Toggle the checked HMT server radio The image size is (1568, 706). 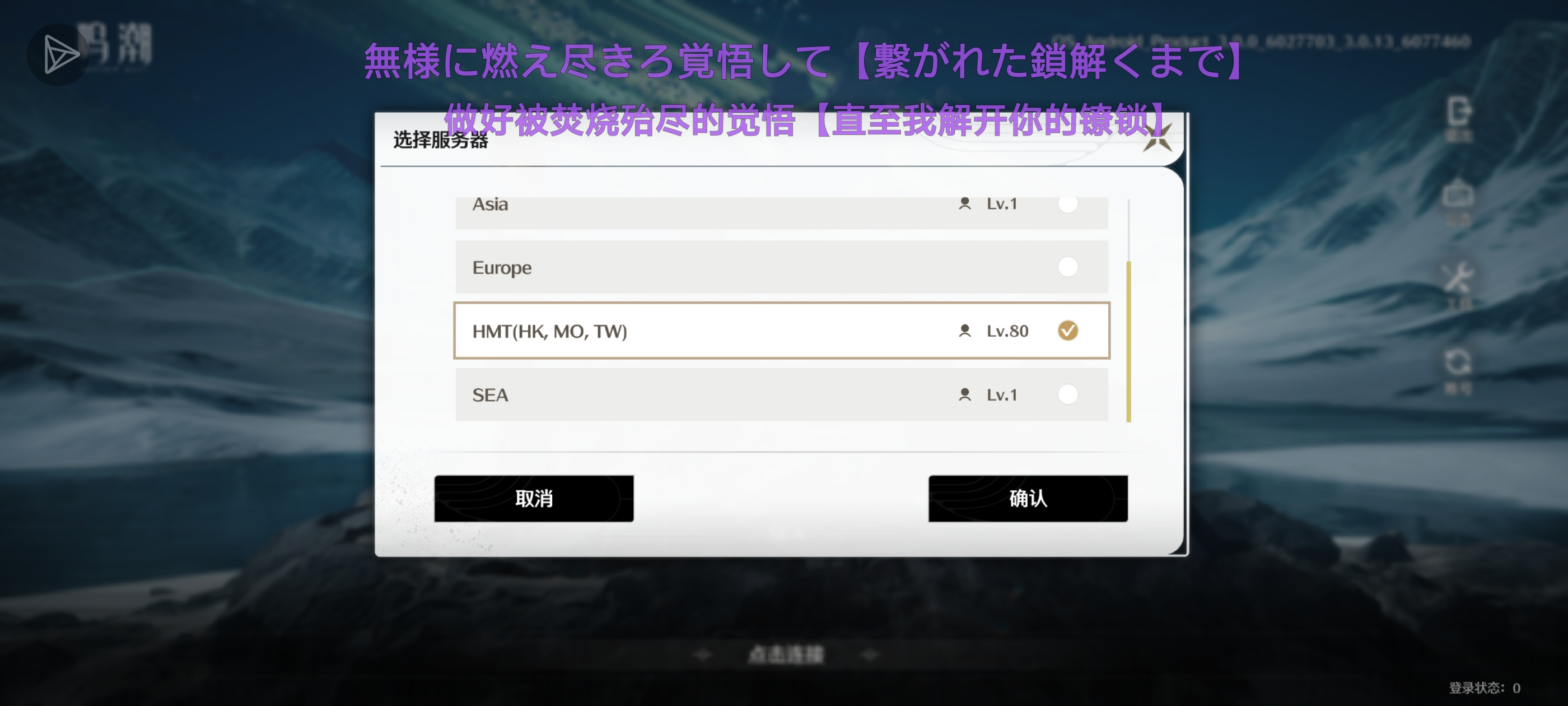tap(1068, 330)
